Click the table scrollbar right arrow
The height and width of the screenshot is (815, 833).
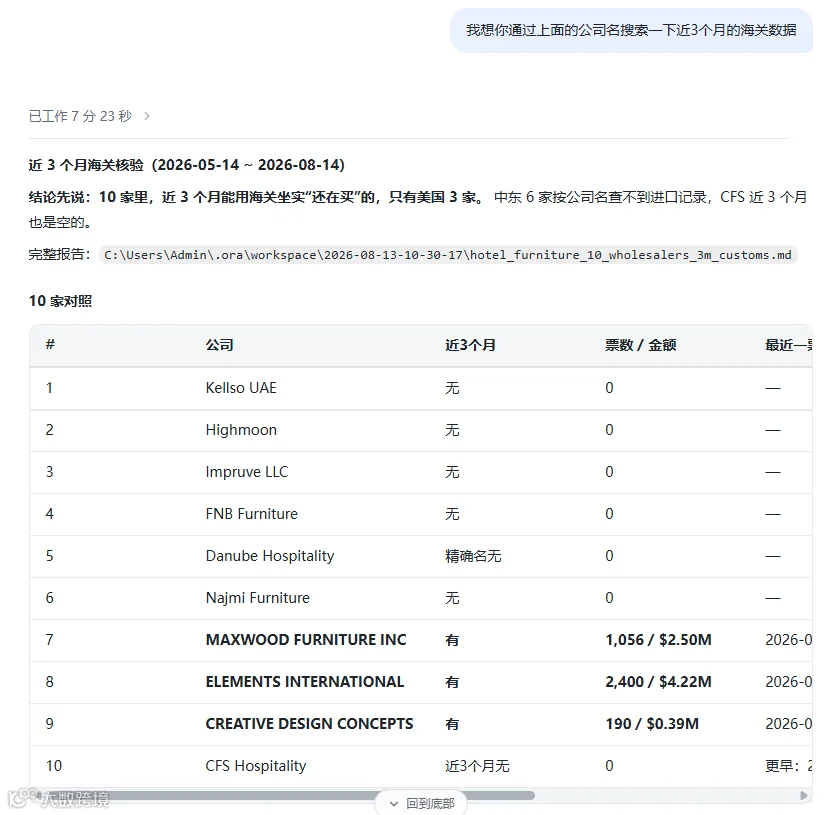804,795
